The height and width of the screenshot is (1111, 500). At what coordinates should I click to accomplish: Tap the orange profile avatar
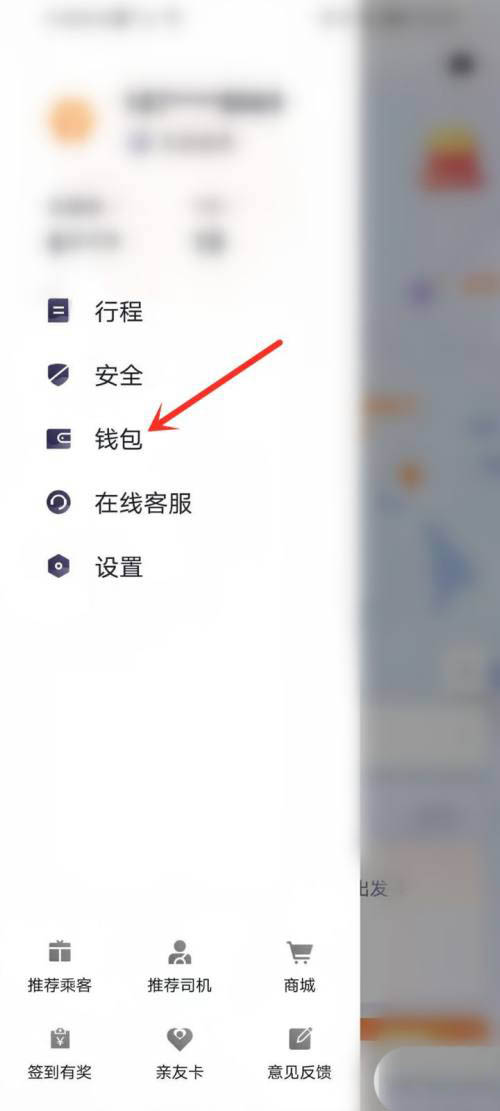click(72, 119)
